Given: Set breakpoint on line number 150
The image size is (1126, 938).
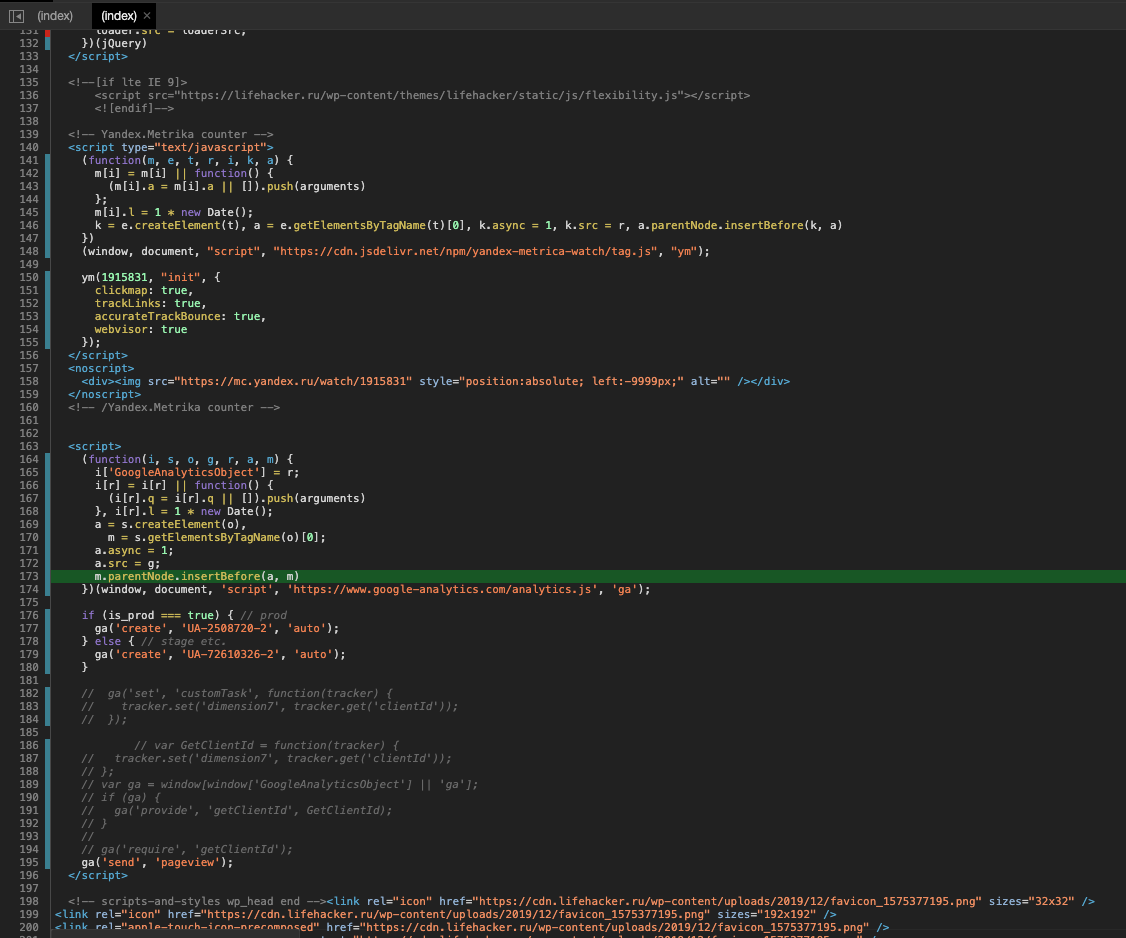Looking at the screenshot, I should pyautogui.click(x=29, y=277).
